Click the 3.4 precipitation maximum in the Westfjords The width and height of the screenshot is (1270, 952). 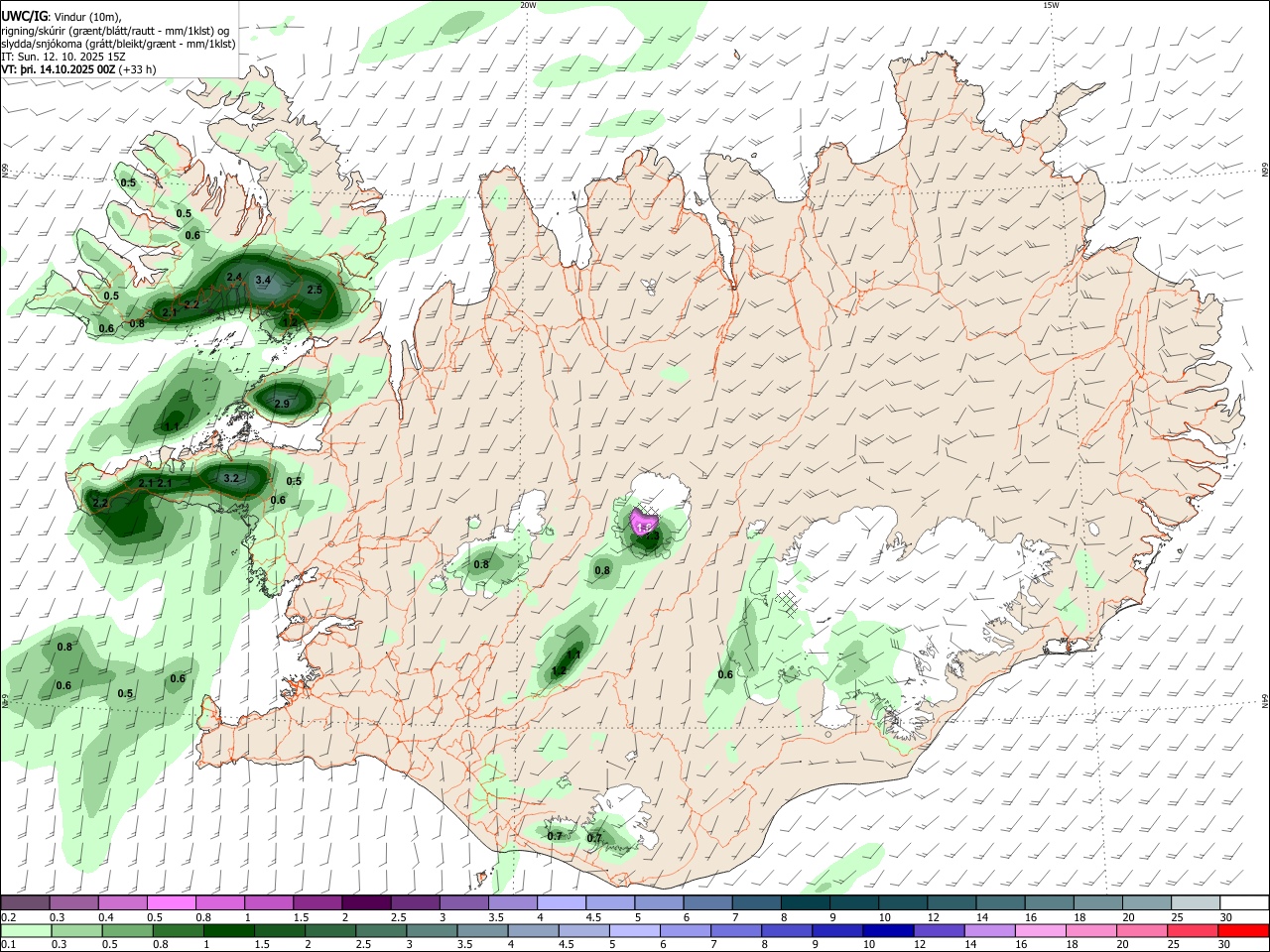tap(263, 281)
